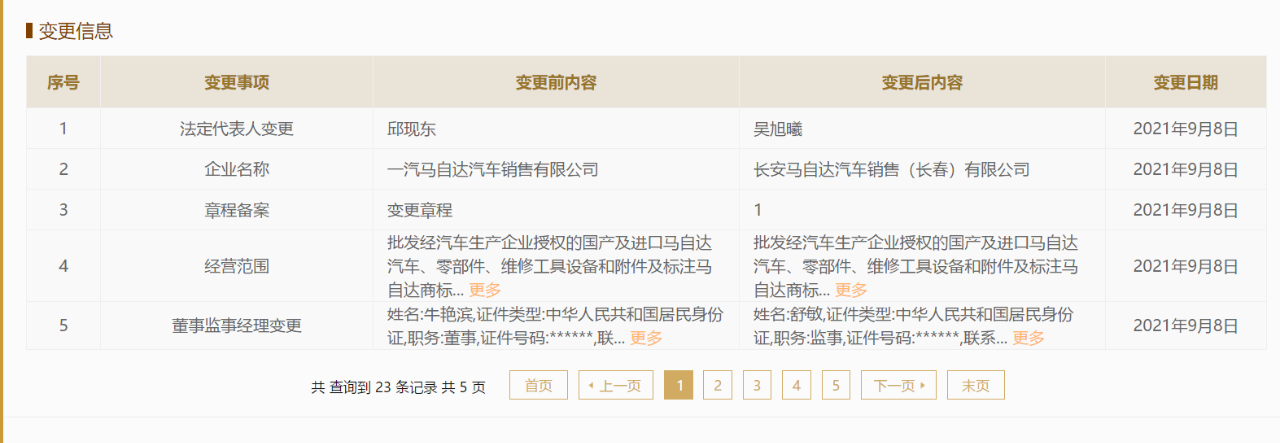Expand 更多 in 董事监事经理变更 变更后内容
1280x443 pixels.
(1028, 338)
